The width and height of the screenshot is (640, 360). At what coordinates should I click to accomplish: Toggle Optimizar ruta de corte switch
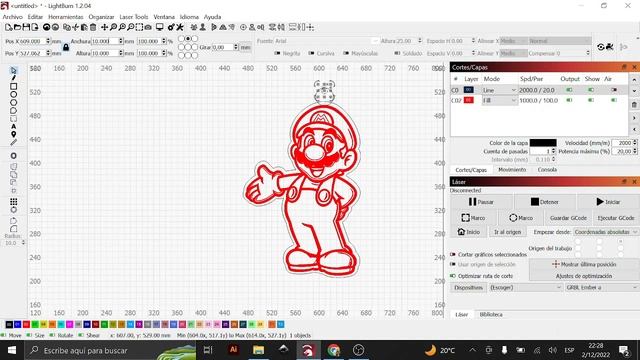point(453,276)
